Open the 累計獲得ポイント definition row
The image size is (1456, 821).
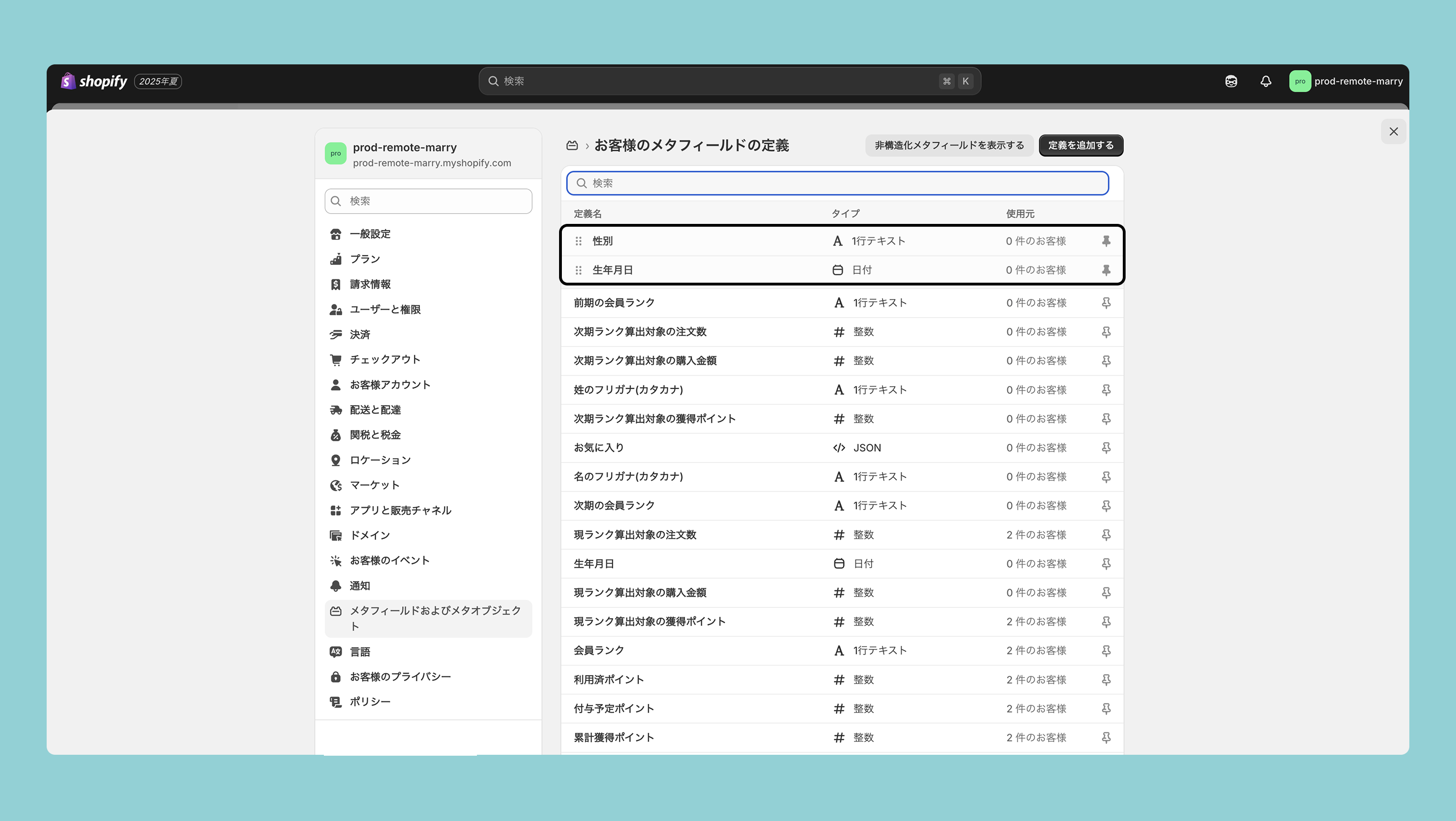[614, 738]
